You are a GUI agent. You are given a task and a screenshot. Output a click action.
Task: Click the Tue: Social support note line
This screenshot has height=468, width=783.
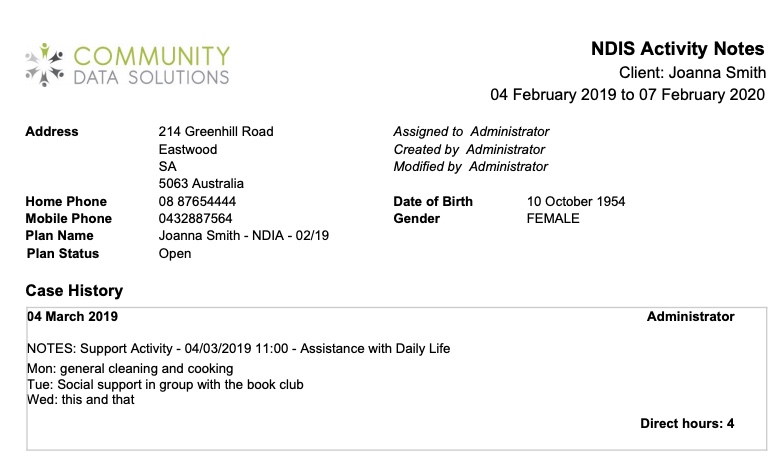pos(165,385)
